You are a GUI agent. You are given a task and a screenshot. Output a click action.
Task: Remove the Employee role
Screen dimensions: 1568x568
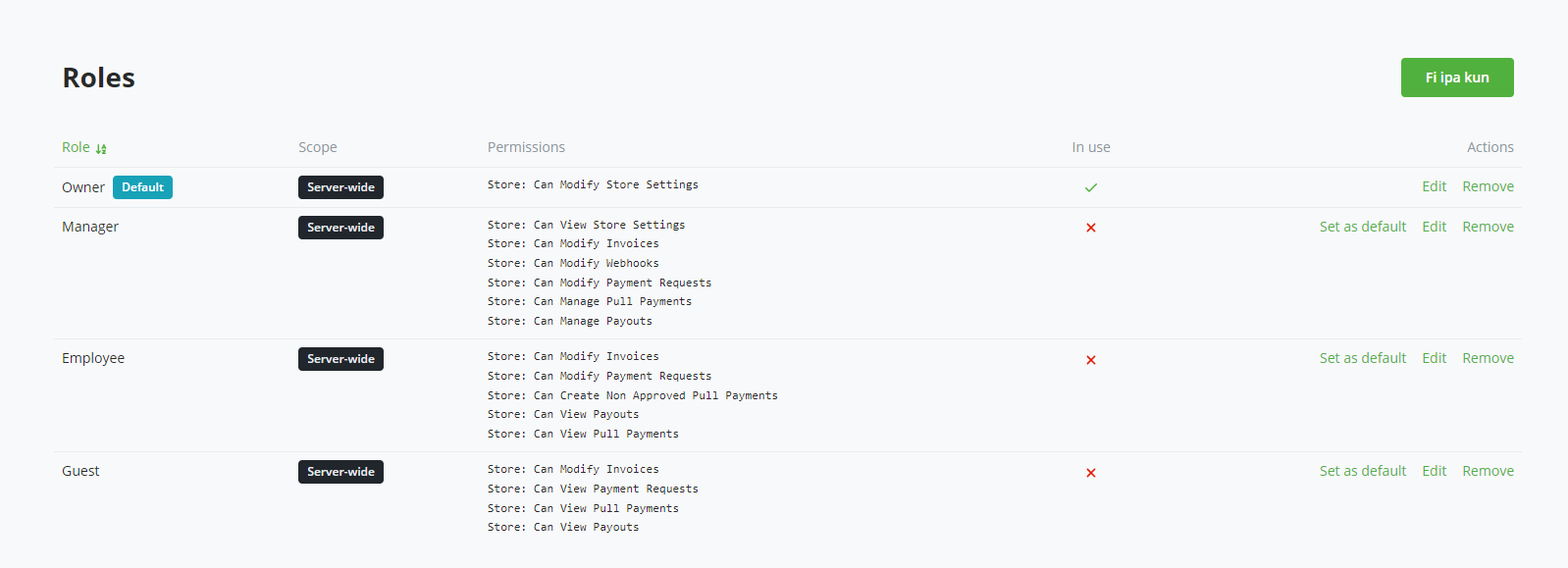click(x=1488, y=358)
